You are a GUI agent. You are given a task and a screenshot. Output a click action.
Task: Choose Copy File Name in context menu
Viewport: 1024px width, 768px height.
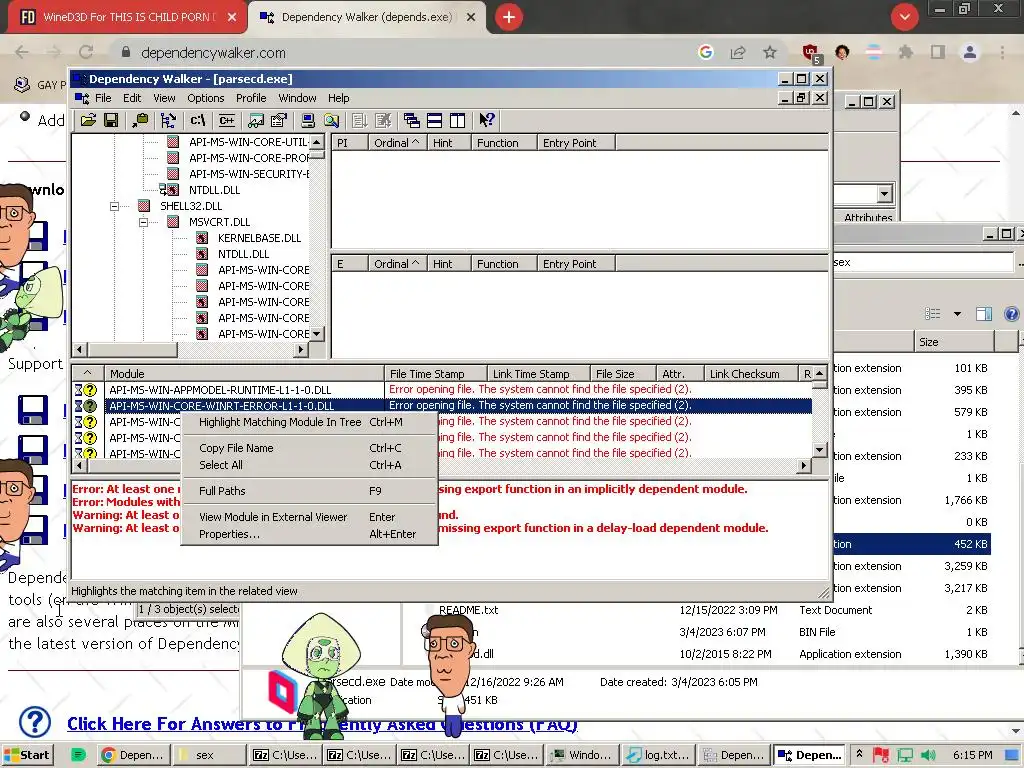coord(308,448)
